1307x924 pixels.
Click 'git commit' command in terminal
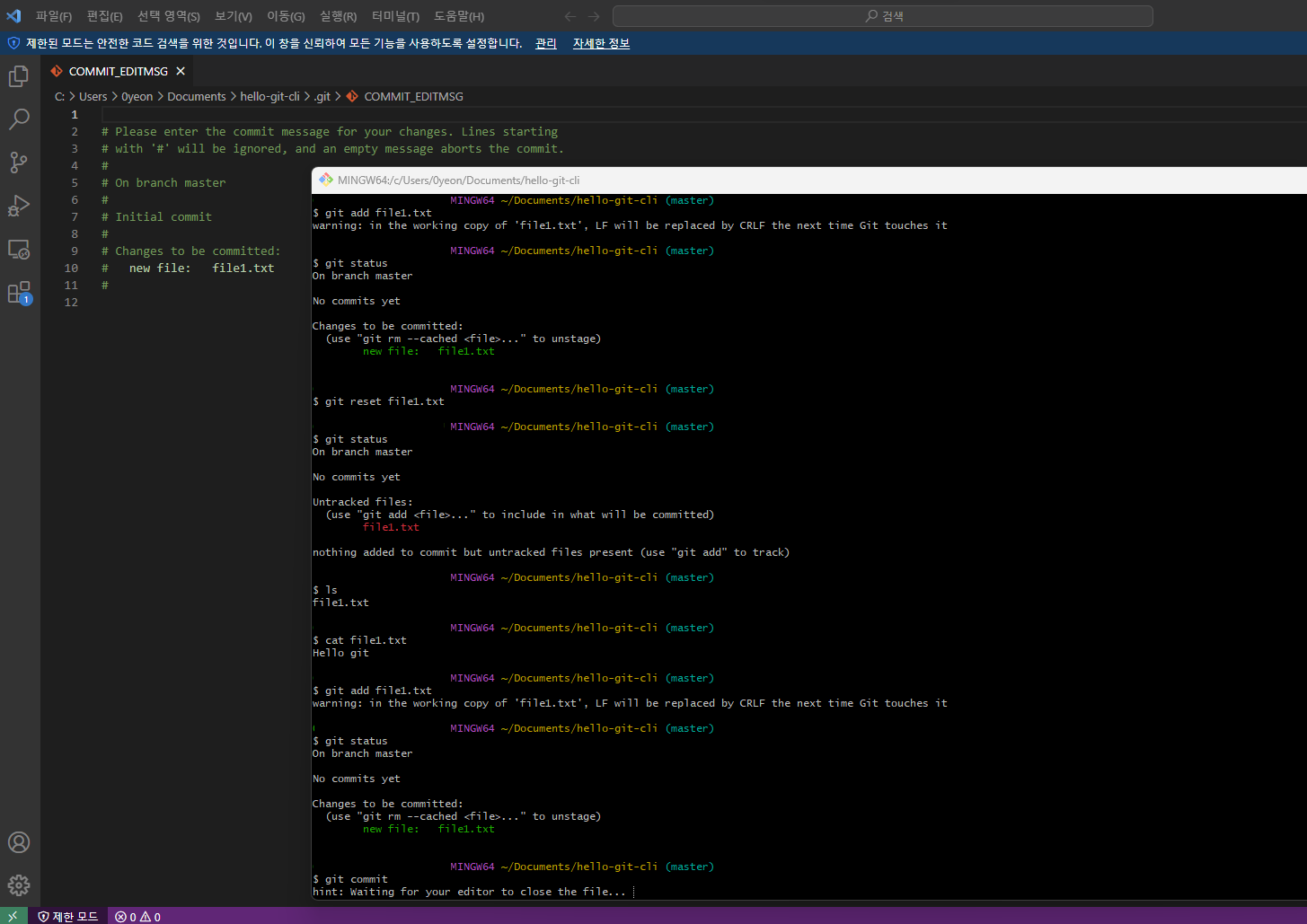(356, 879)
